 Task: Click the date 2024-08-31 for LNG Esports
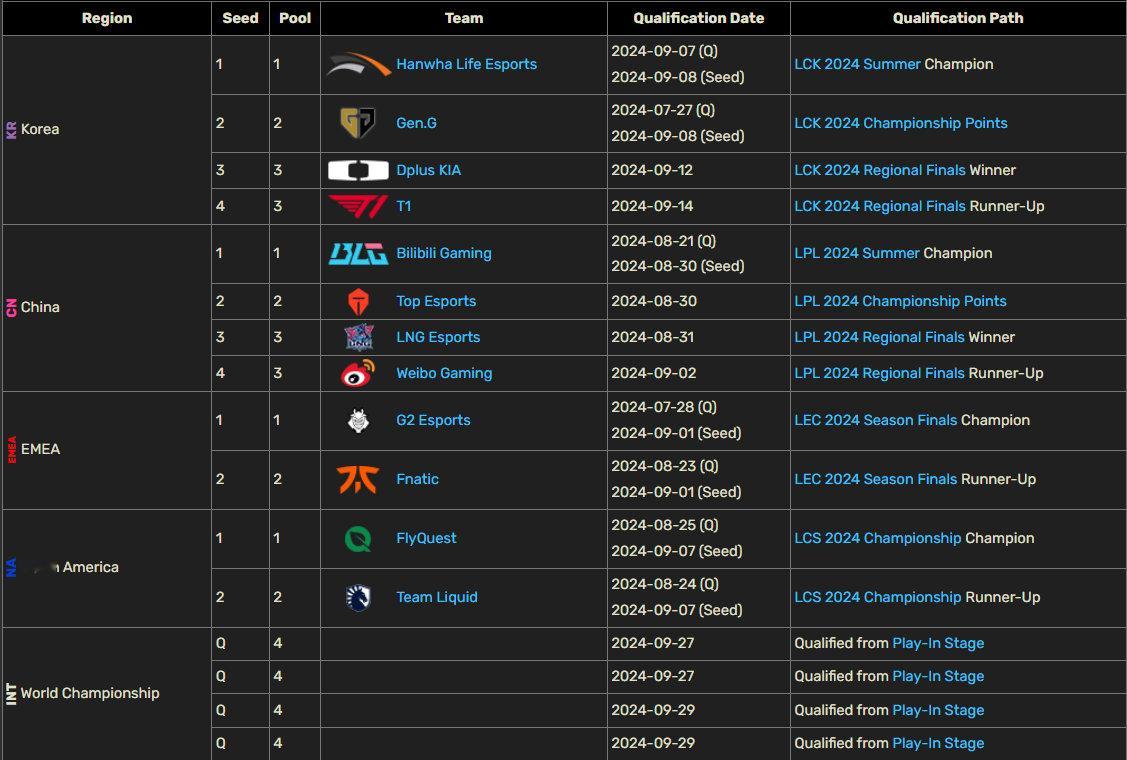pos(653,337)
